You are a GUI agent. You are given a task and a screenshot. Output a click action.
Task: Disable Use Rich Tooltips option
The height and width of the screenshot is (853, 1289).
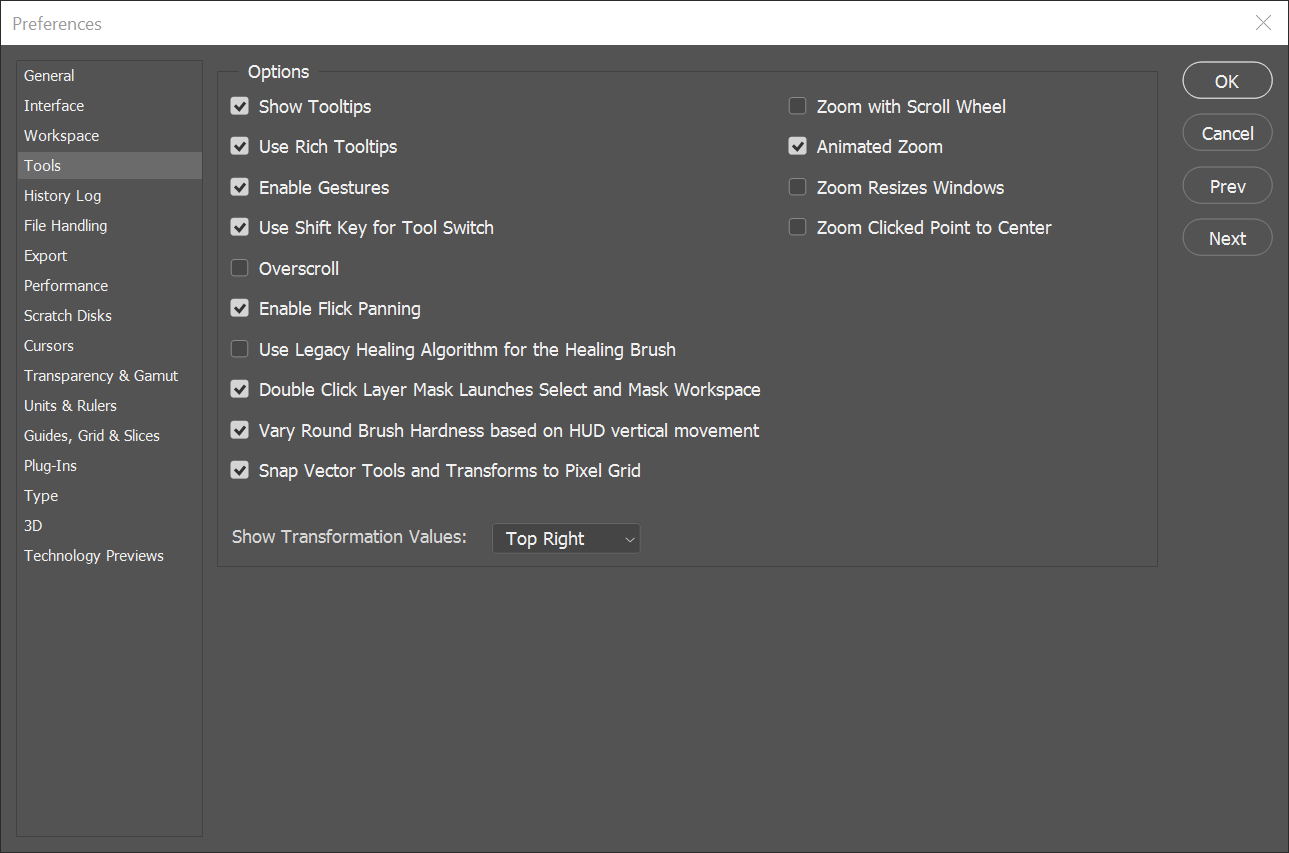[240, 147]
